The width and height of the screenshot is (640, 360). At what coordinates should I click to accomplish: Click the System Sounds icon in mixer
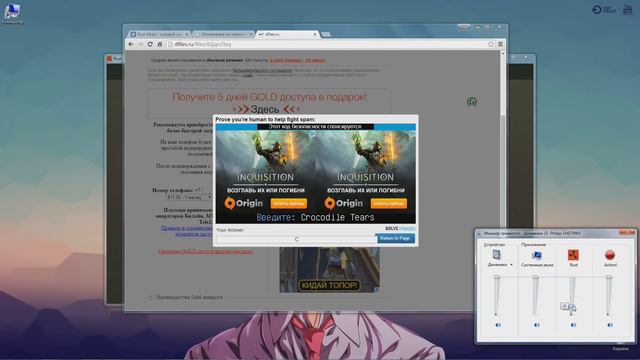coord(537,256)
